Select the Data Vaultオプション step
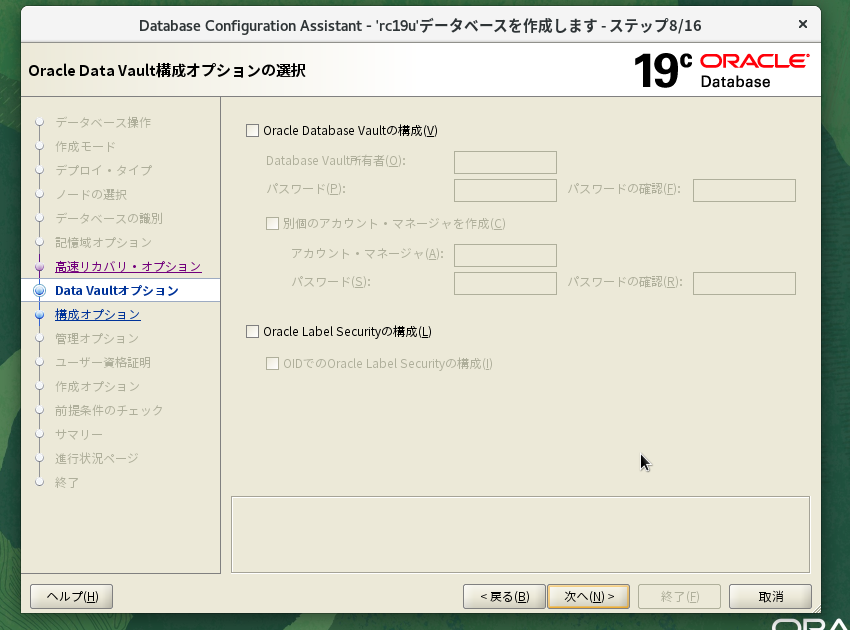Screen dimensions: 850x630 pos(117,291)
